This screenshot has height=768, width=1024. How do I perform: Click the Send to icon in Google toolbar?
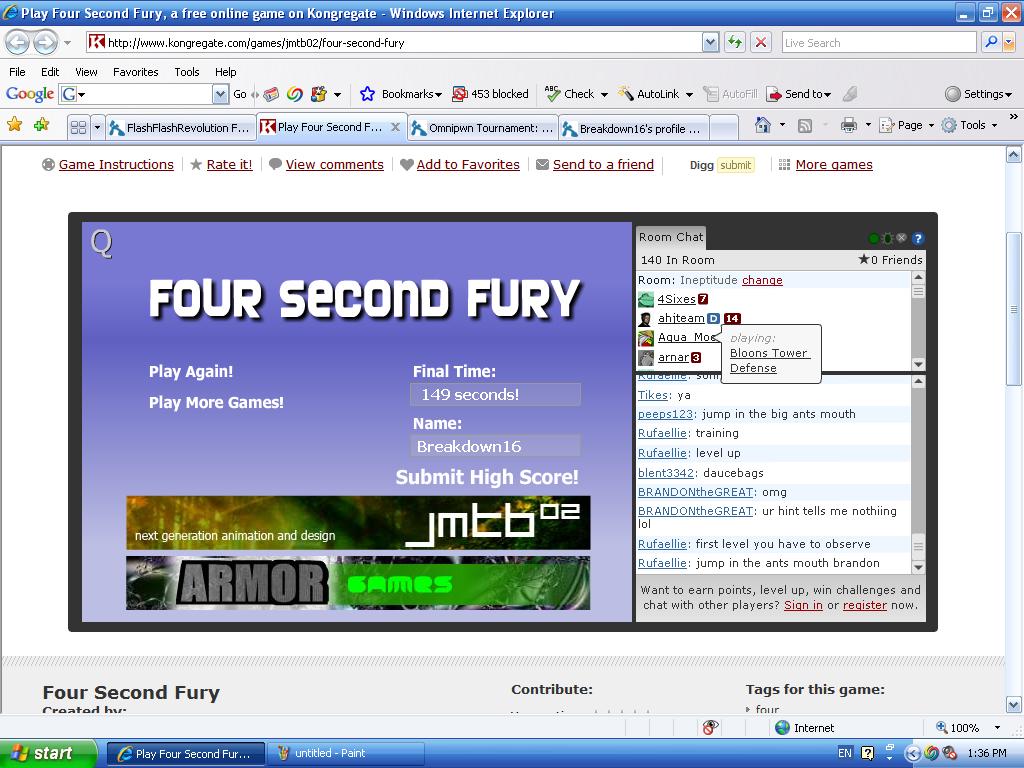pyautogui.click(x=774, y=94)
